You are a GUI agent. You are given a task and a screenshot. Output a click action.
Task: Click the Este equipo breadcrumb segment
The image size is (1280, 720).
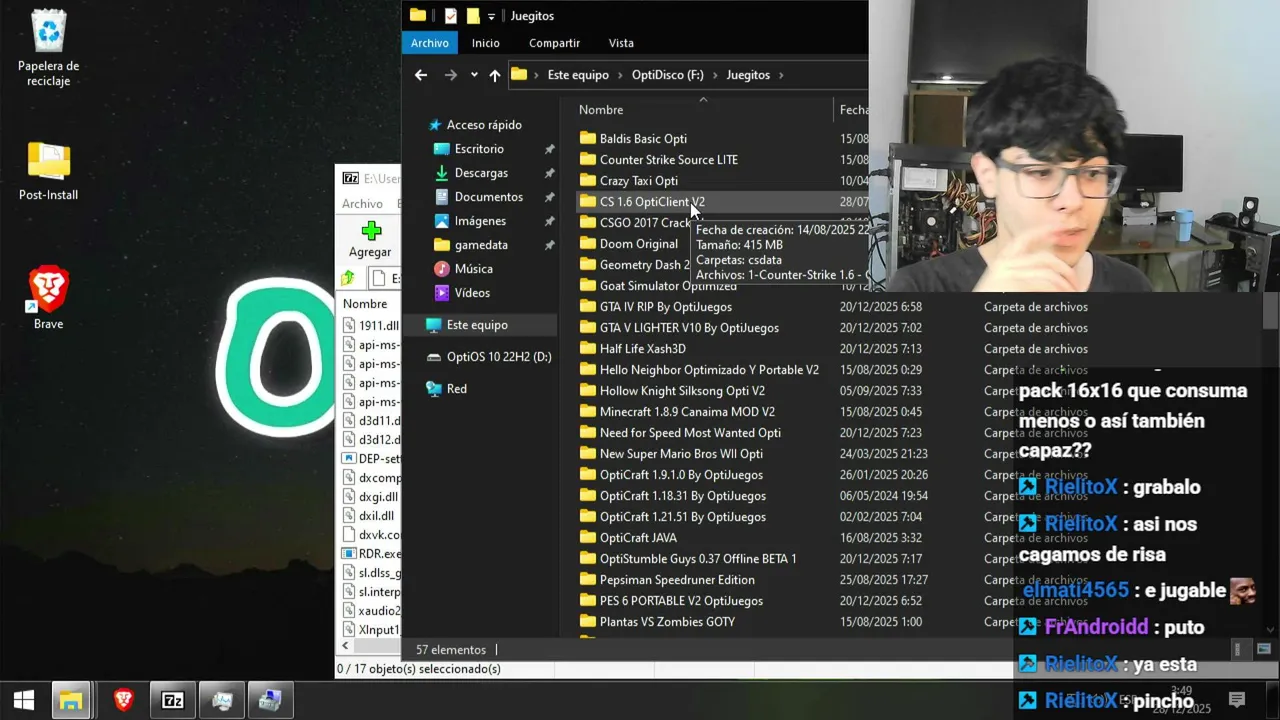click(578, 75)
